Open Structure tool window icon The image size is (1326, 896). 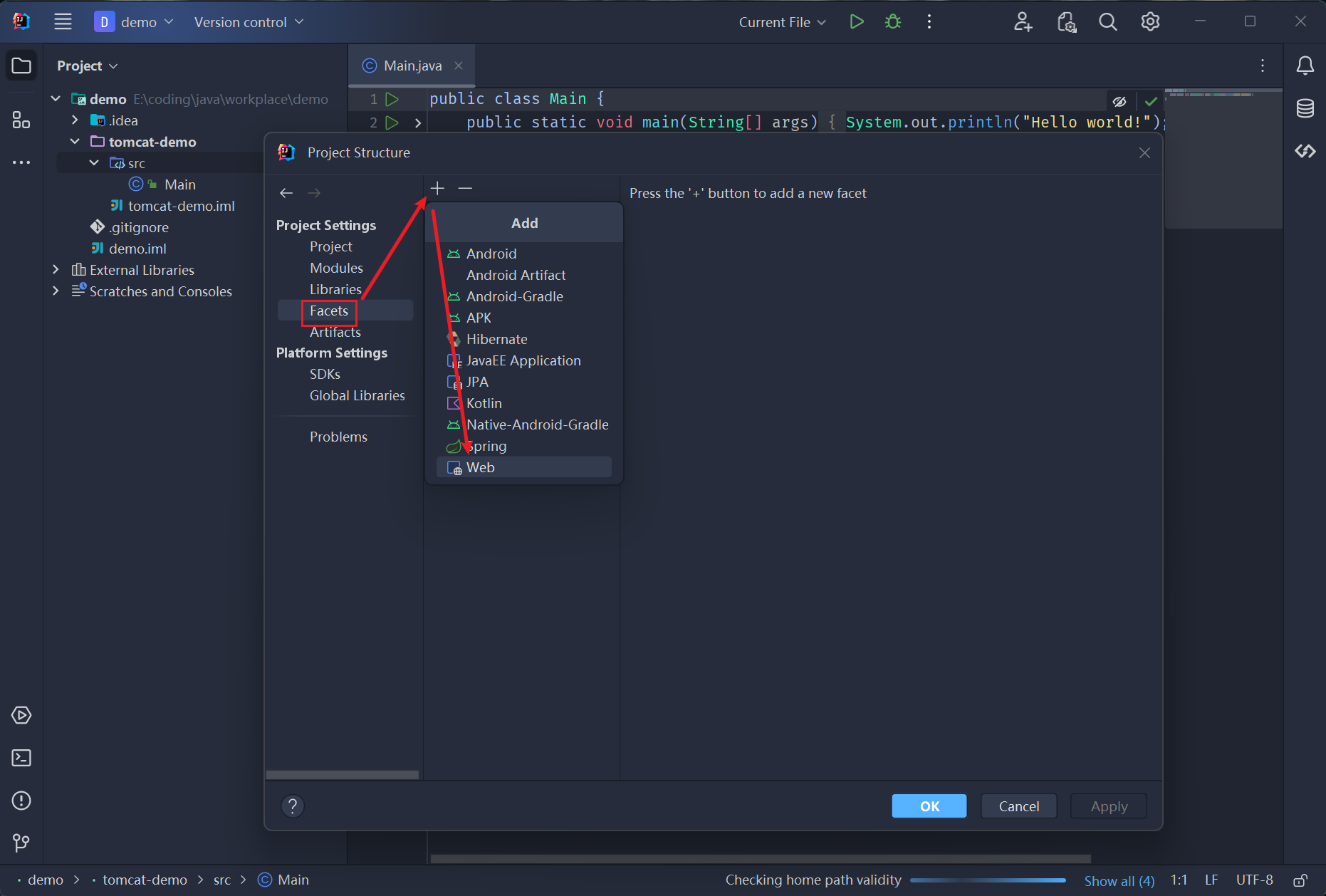pyautogui.click(x=21, y=120)
